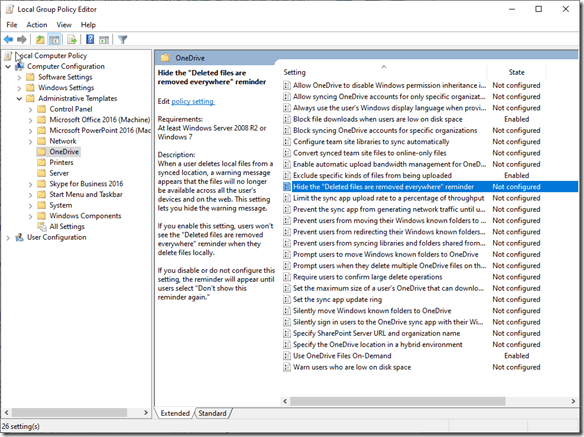The image size is (584, 437).
Task: Select Microsoft Office 2016 (Machine) tree item
Action: pos(99,120)
